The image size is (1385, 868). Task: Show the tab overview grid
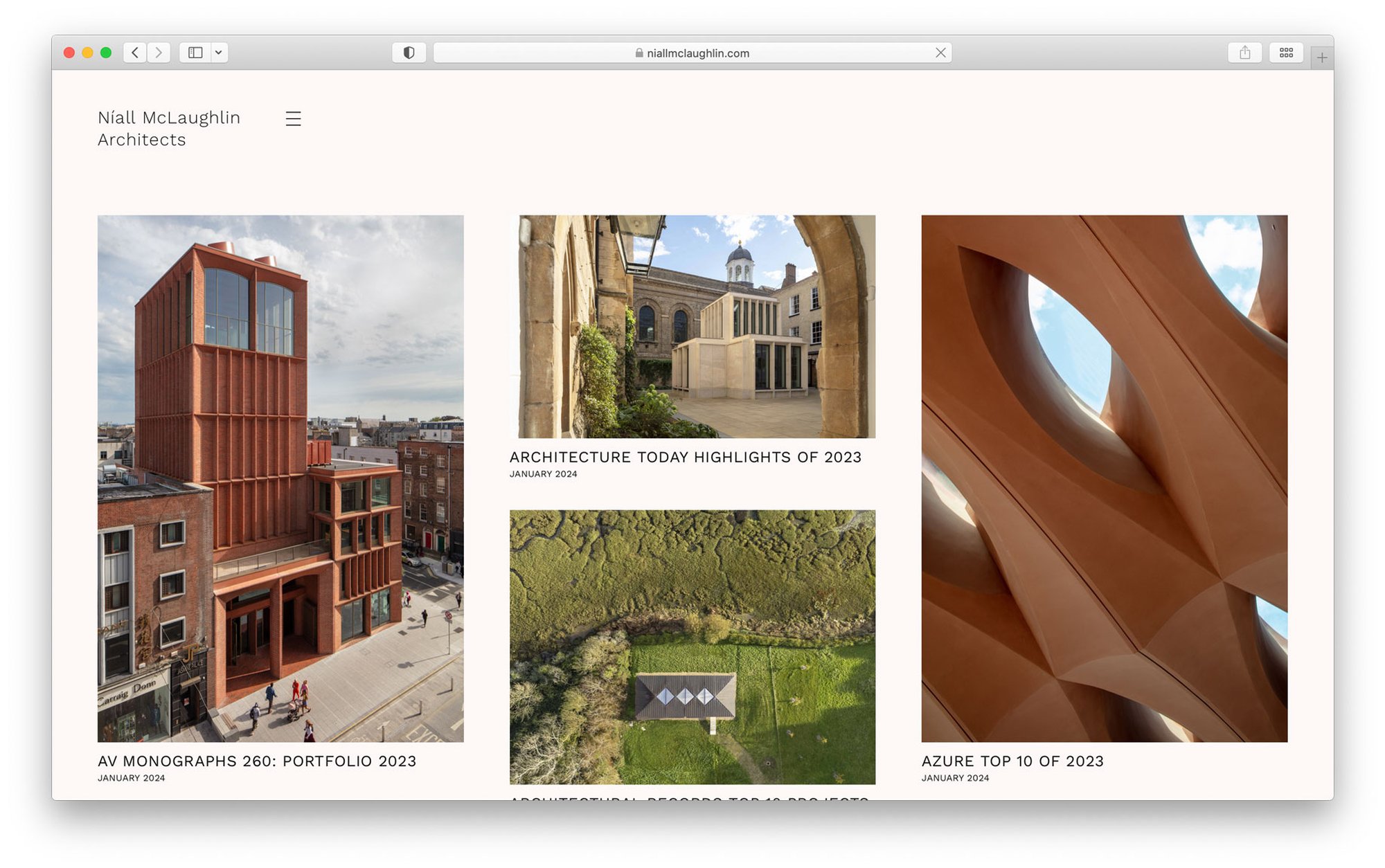coord(1286,53)
